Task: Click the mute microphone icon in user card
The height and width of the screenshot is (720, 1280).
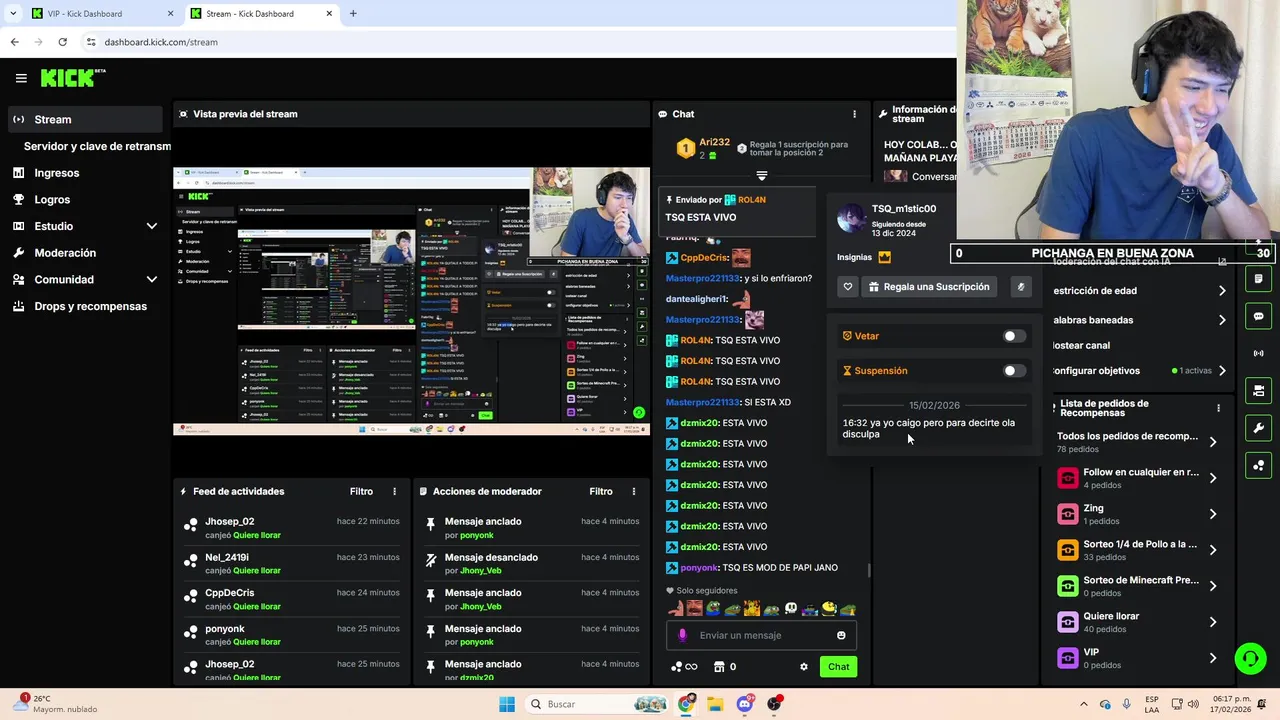Action: (1020, 287)
